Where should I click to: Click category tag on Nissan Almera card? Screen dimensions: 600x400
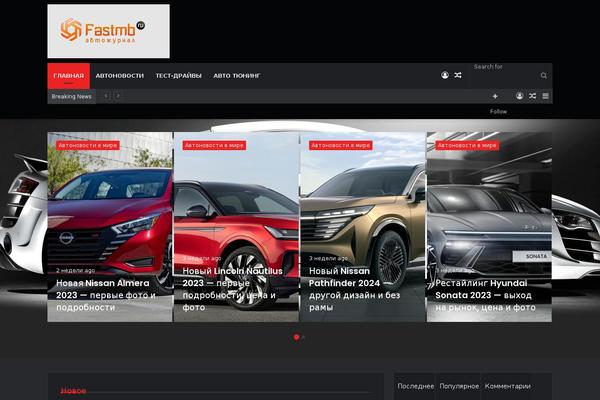point(88,145)
